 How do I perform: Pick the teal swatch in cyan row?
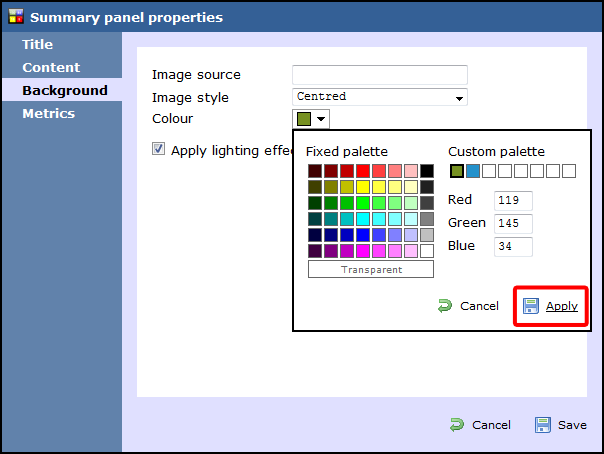331,219
